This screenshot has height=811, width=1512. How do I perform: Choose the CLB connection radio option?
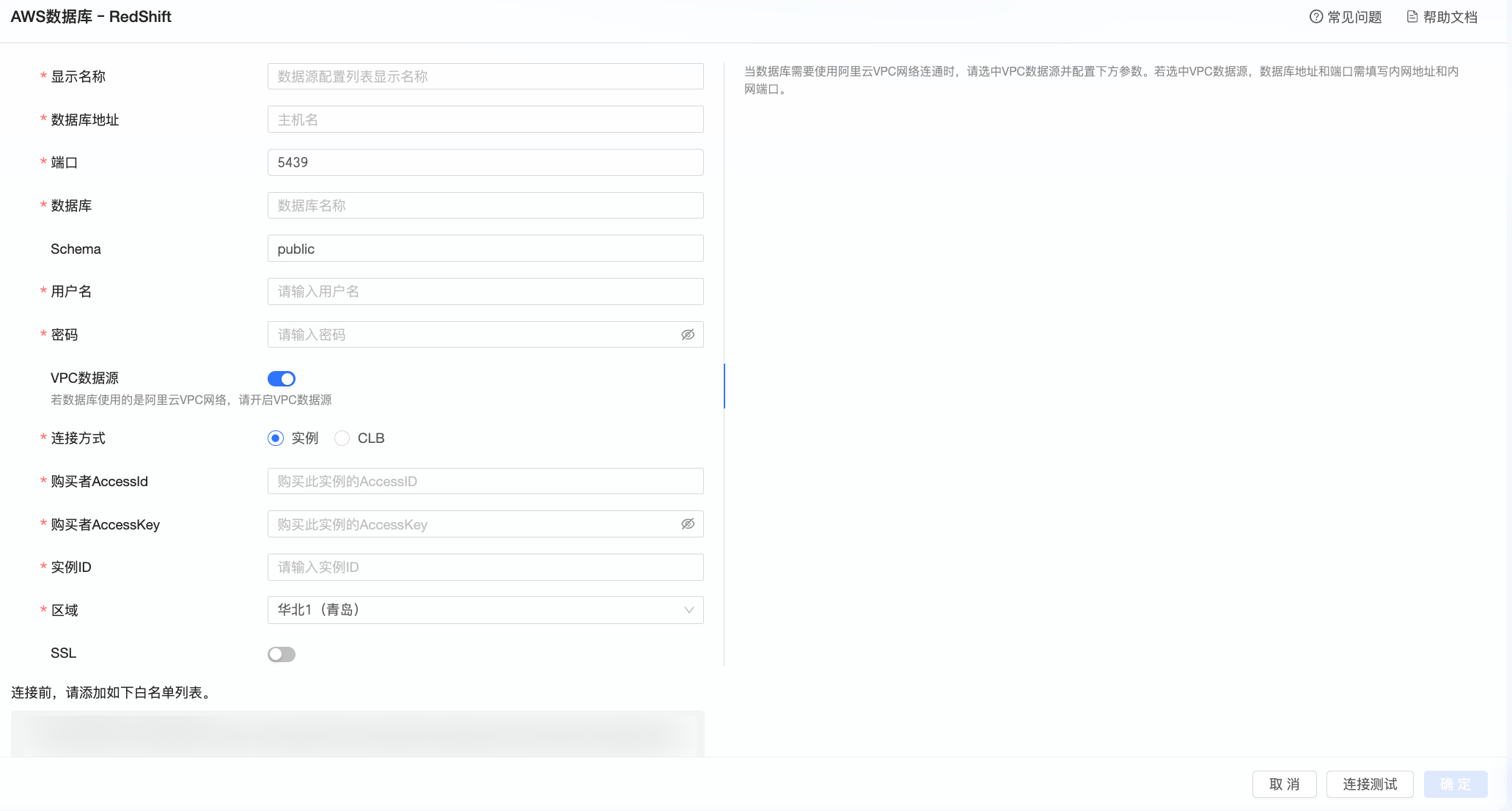(342, 438)
